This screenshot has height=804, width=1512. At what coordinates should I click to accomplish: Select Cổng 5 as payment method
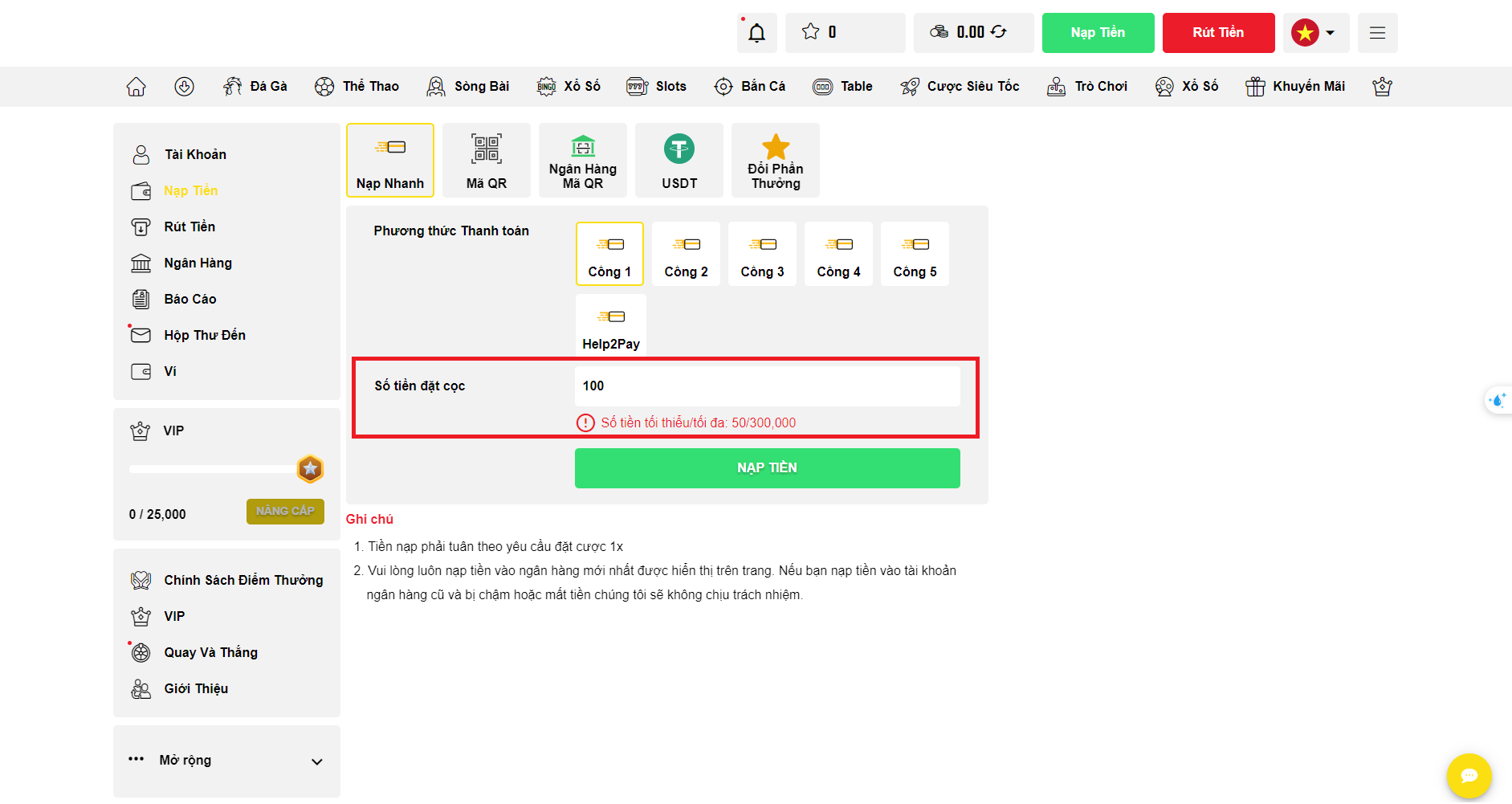pos(915,254)
